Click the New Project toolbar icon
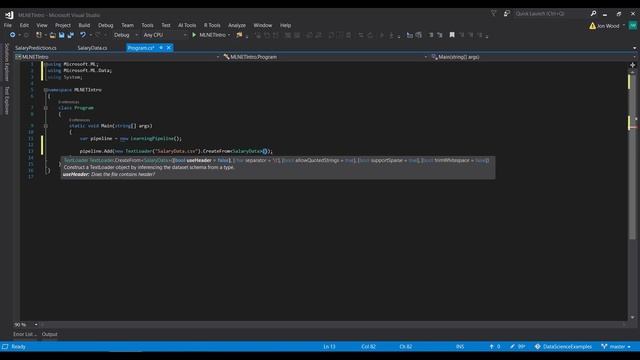Screen dimensions: 640x360 pos(39,35)
